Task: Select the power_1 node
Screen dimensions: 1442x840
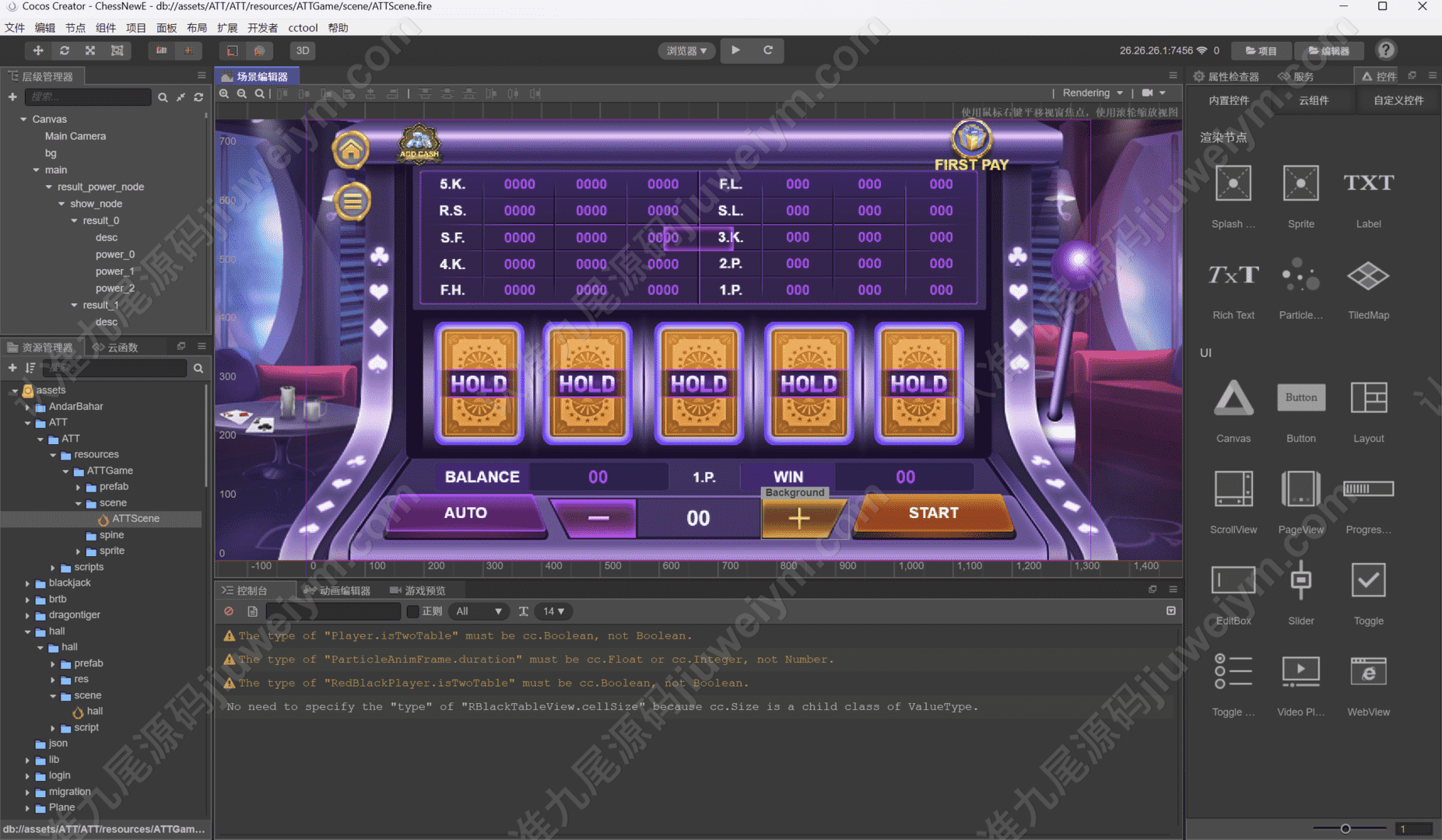Action: click(x=115, y=271)
